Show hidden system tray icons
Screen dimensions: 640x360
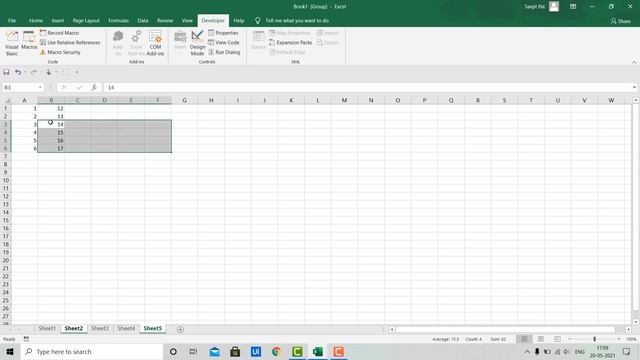(527, 351)
